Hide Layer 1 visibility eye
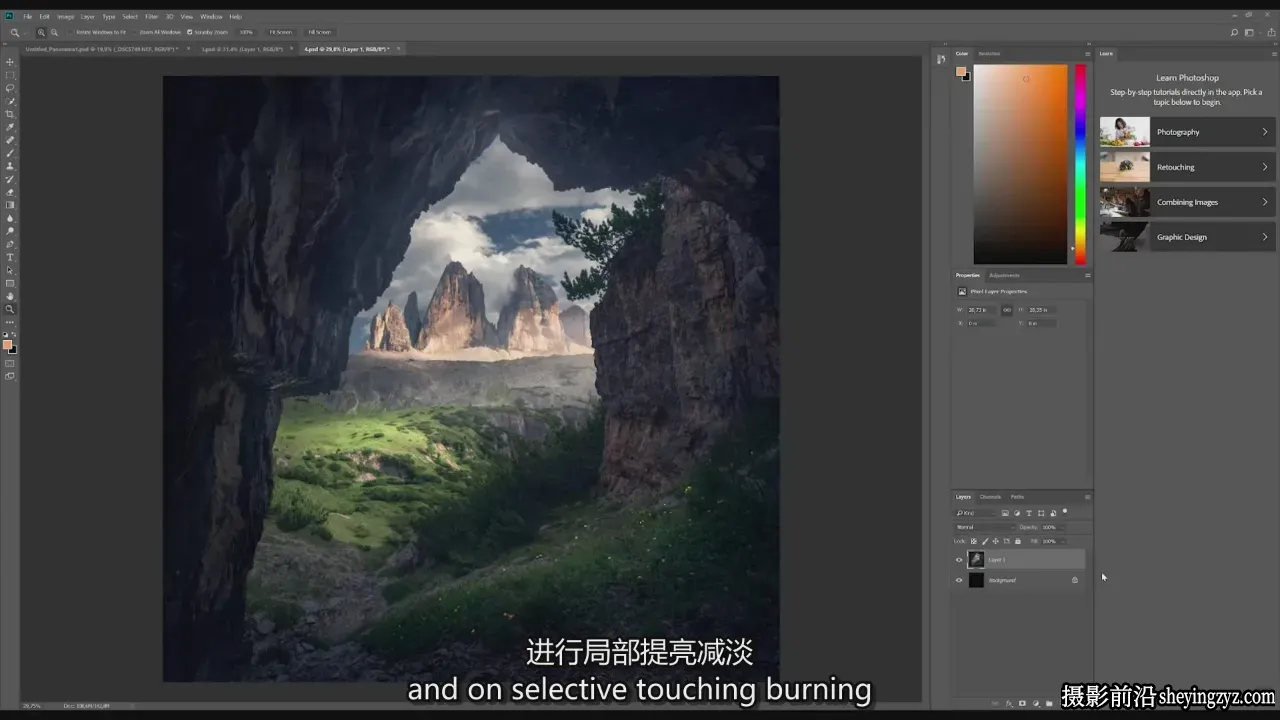Viewport: 1280px width, 720px height. (x=959, y=560)
